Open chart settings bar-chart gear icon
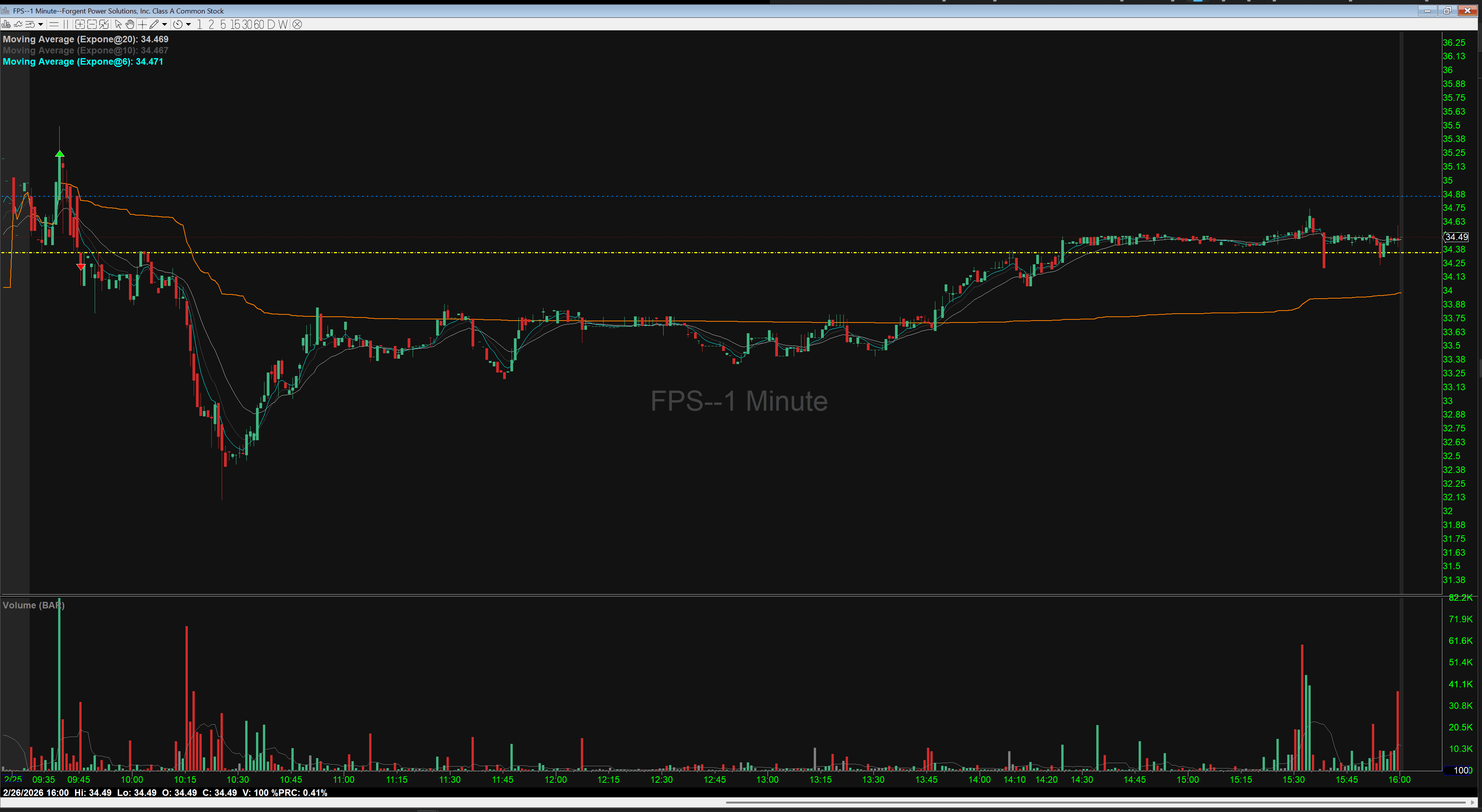The image size is (1482, 812). pos(6,24)
